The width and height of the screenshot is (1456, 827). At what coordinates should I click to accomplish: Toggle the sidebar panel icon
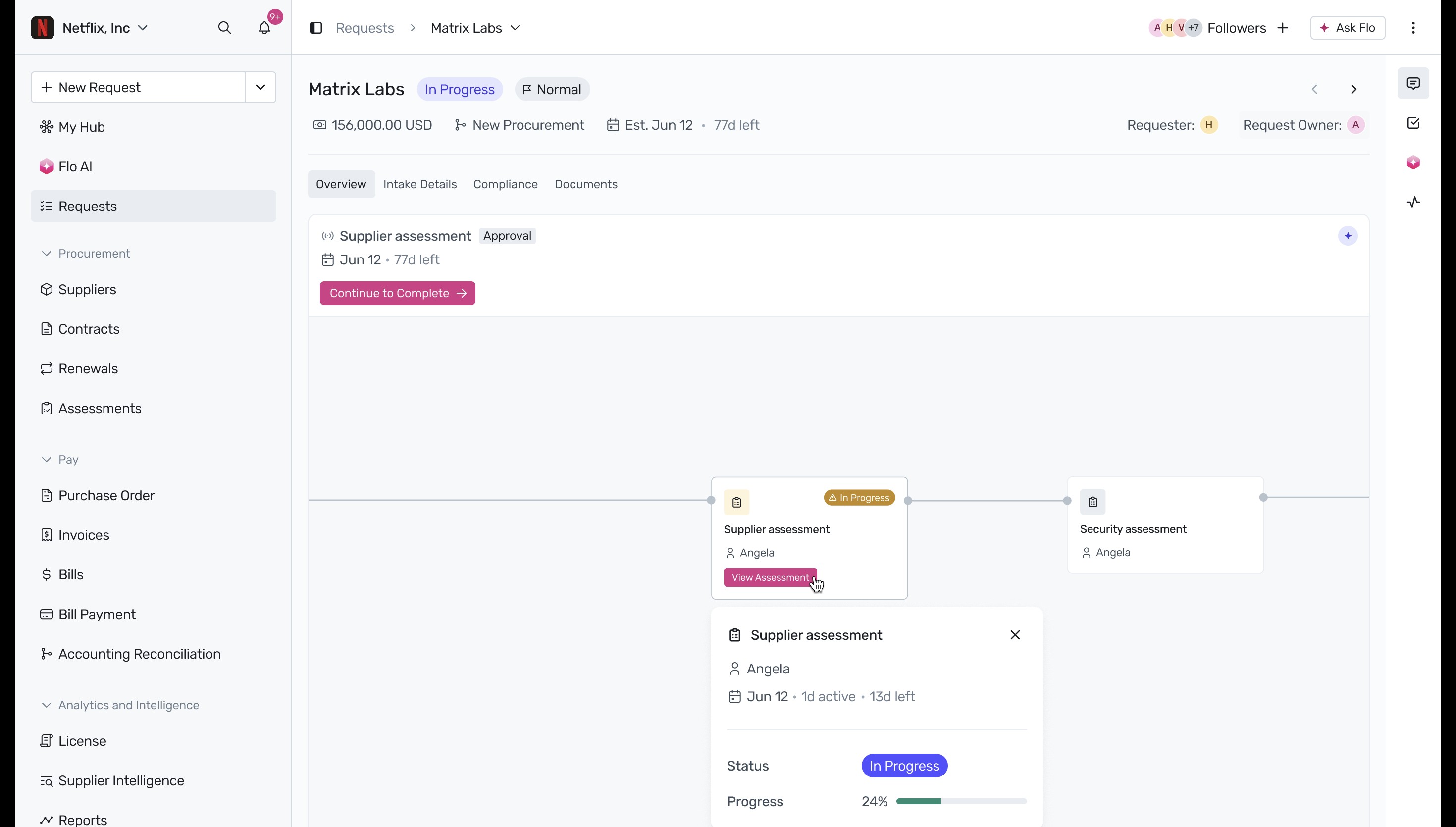[x=316, y=28]
